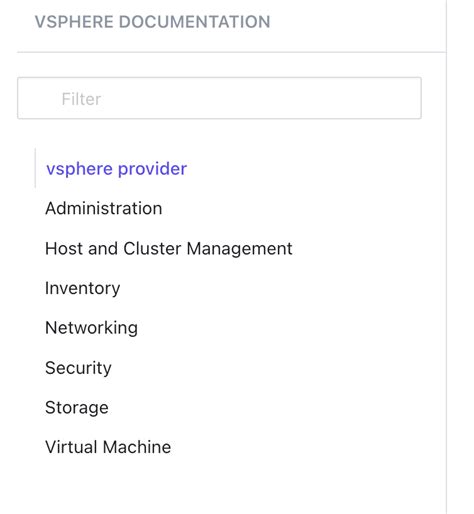Image resolution: width=474 pixels, height=514 pixels.
Task: Toggle the Security navigation group
Action: tap(78, 368)
